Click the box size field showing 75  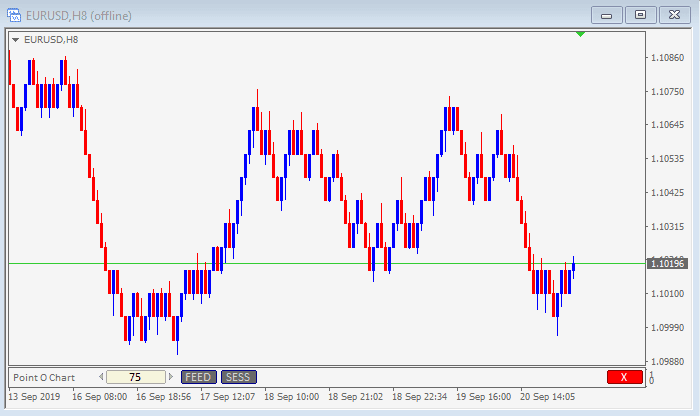pos(136,377)
